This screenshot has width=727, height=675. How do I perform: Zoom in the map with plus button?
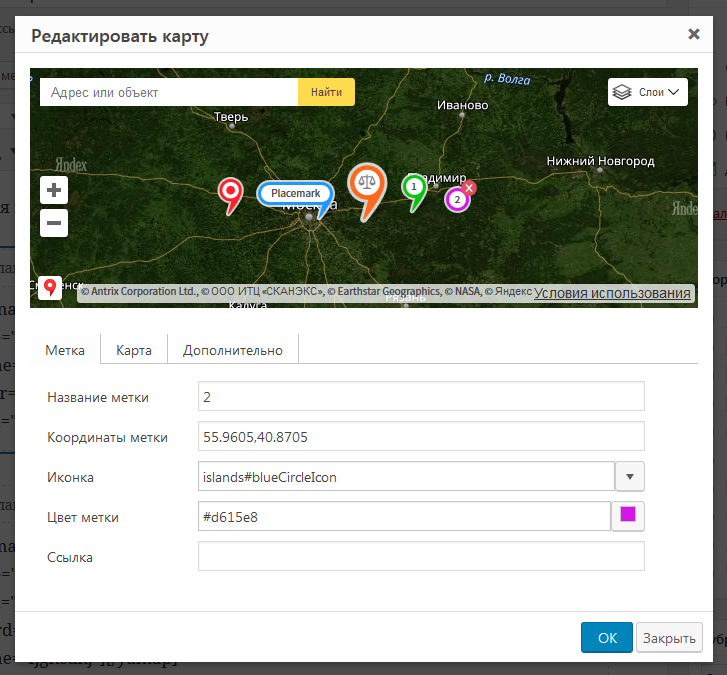(x=54, y=190)
